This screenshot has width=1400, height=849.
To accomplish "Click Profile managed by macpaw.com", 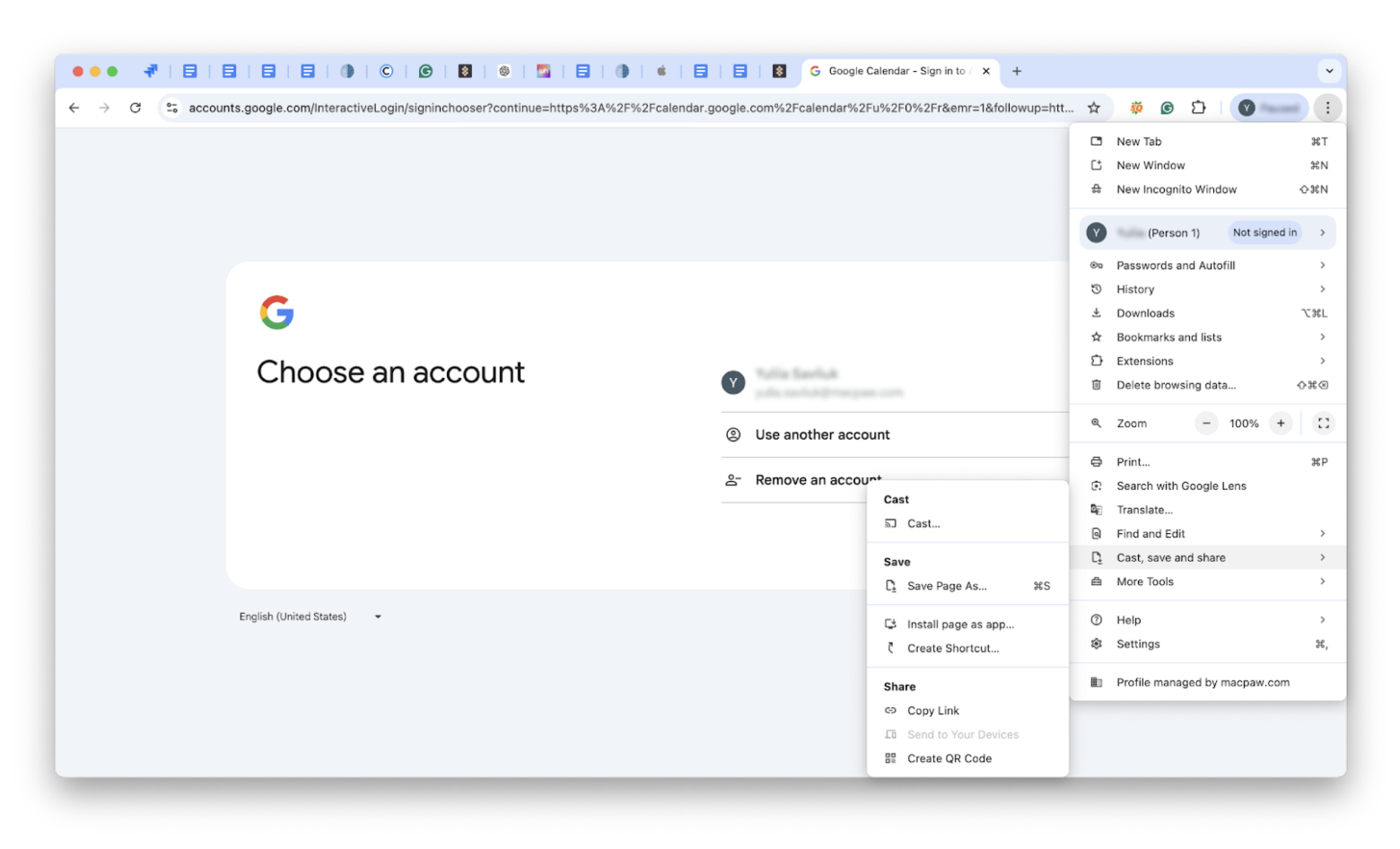I will (x=1208, y=683).
